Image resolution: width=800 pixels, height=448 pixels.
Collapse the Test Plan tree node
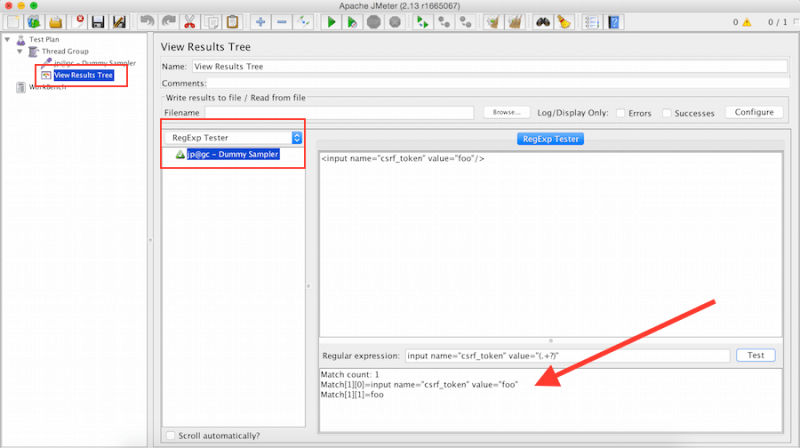[7, 39]
